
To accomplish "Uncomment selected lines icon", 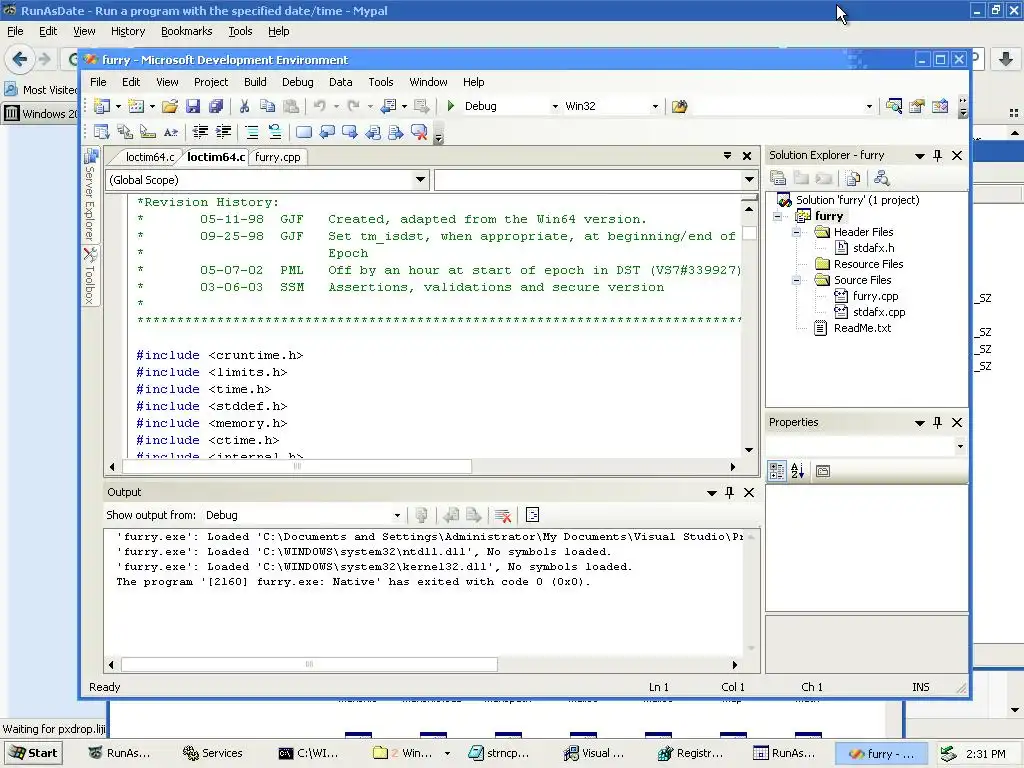I will (x=275, y=133).
